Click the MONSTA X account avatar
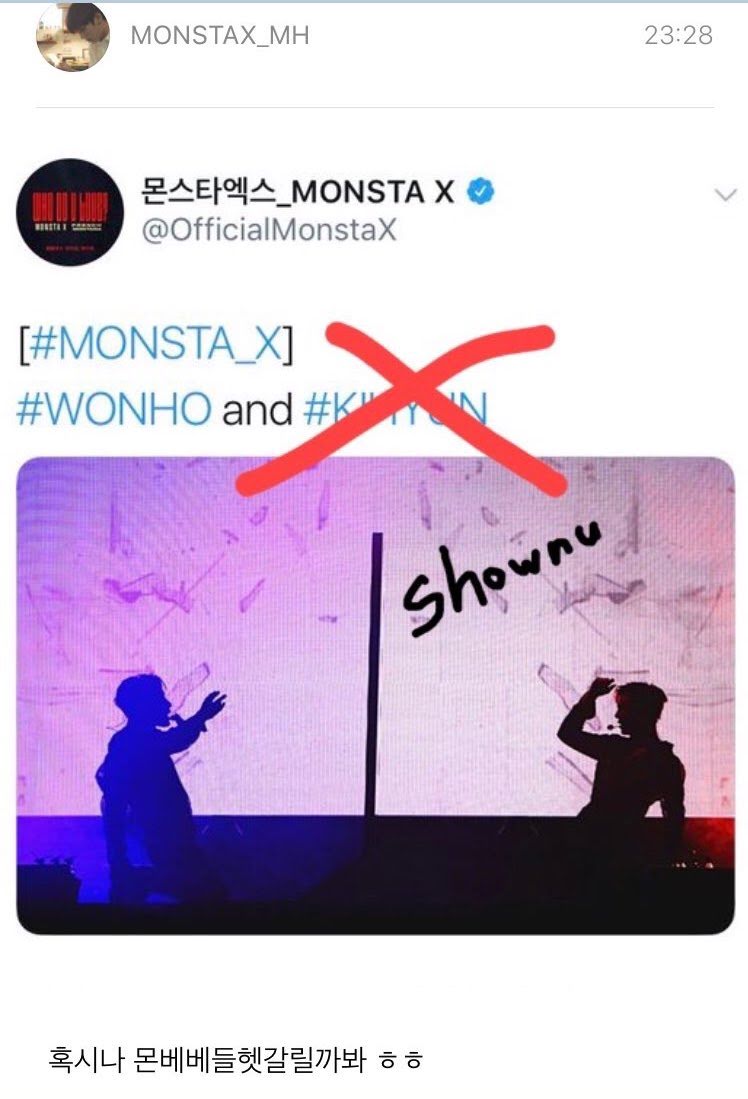 coord(70,212)
